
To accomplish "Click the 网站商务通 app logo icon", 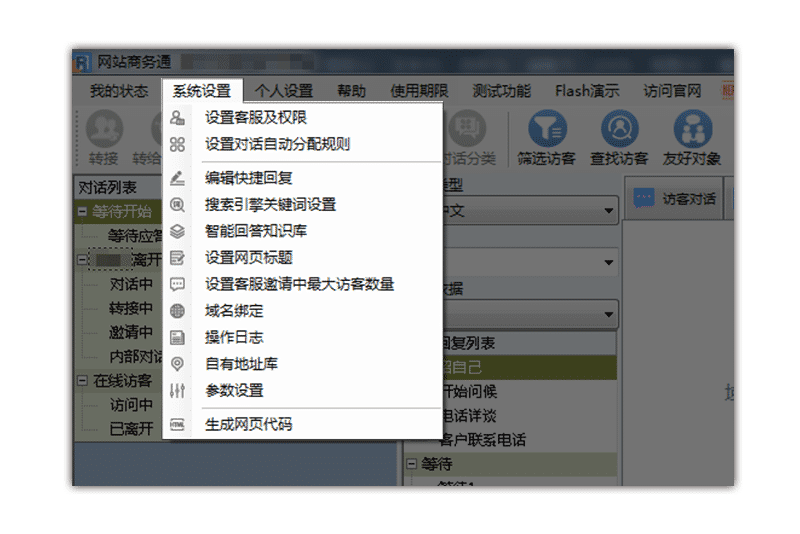I will [x=82, y=62].
